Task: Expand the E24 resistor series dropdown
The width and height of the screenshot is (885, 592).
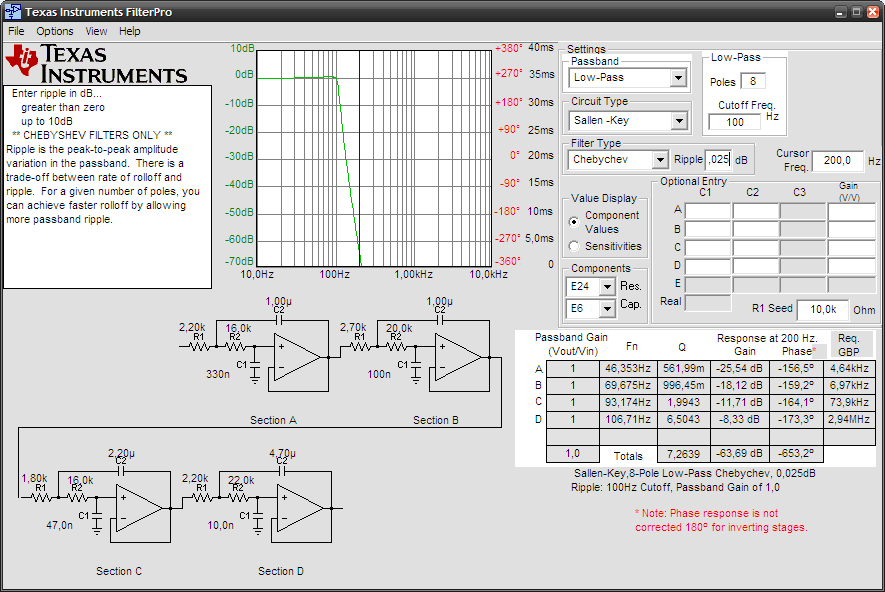Action: pyautogui.click(x=607, y=287)
